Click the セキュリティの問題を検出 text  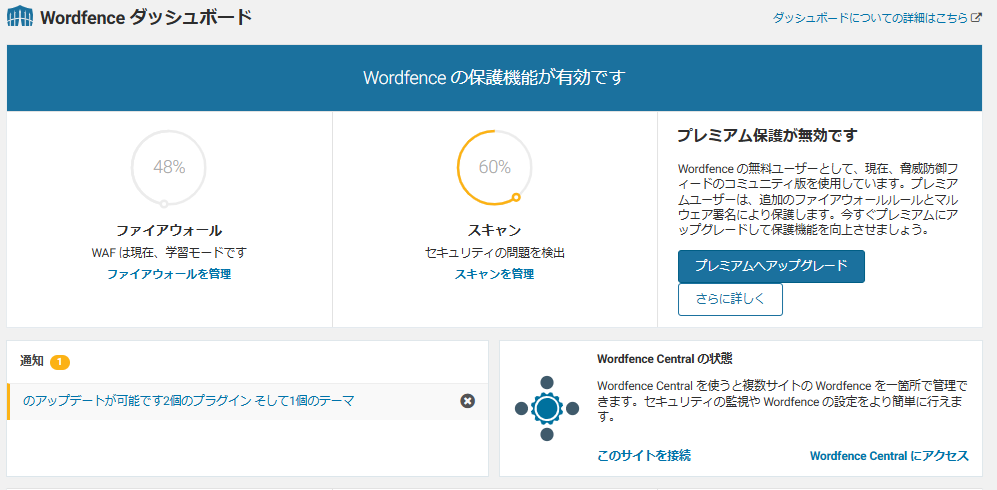tap(494, 253)
